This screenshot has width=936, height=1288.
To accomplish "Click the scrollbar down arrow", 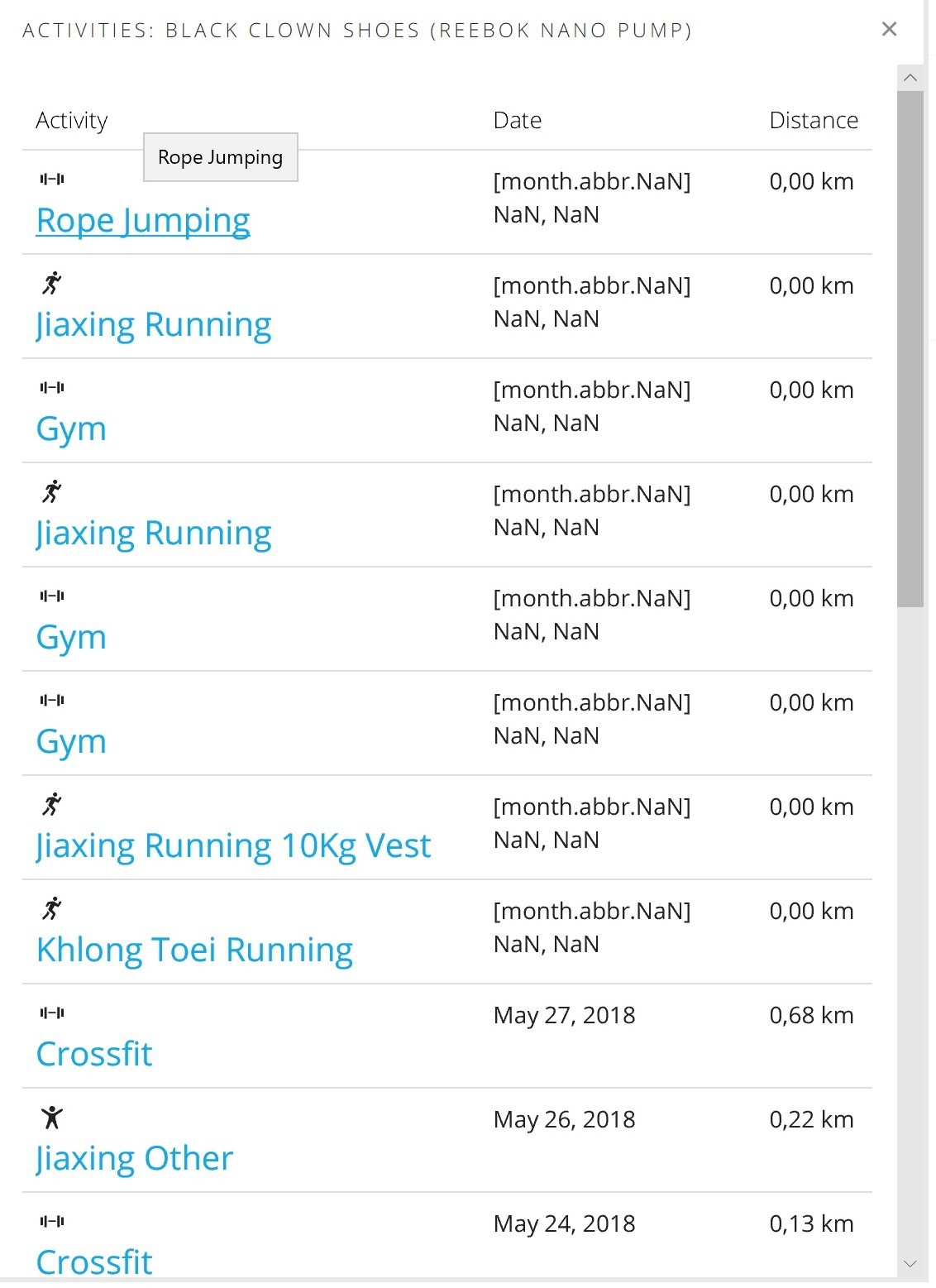I will coord(910,1264).
